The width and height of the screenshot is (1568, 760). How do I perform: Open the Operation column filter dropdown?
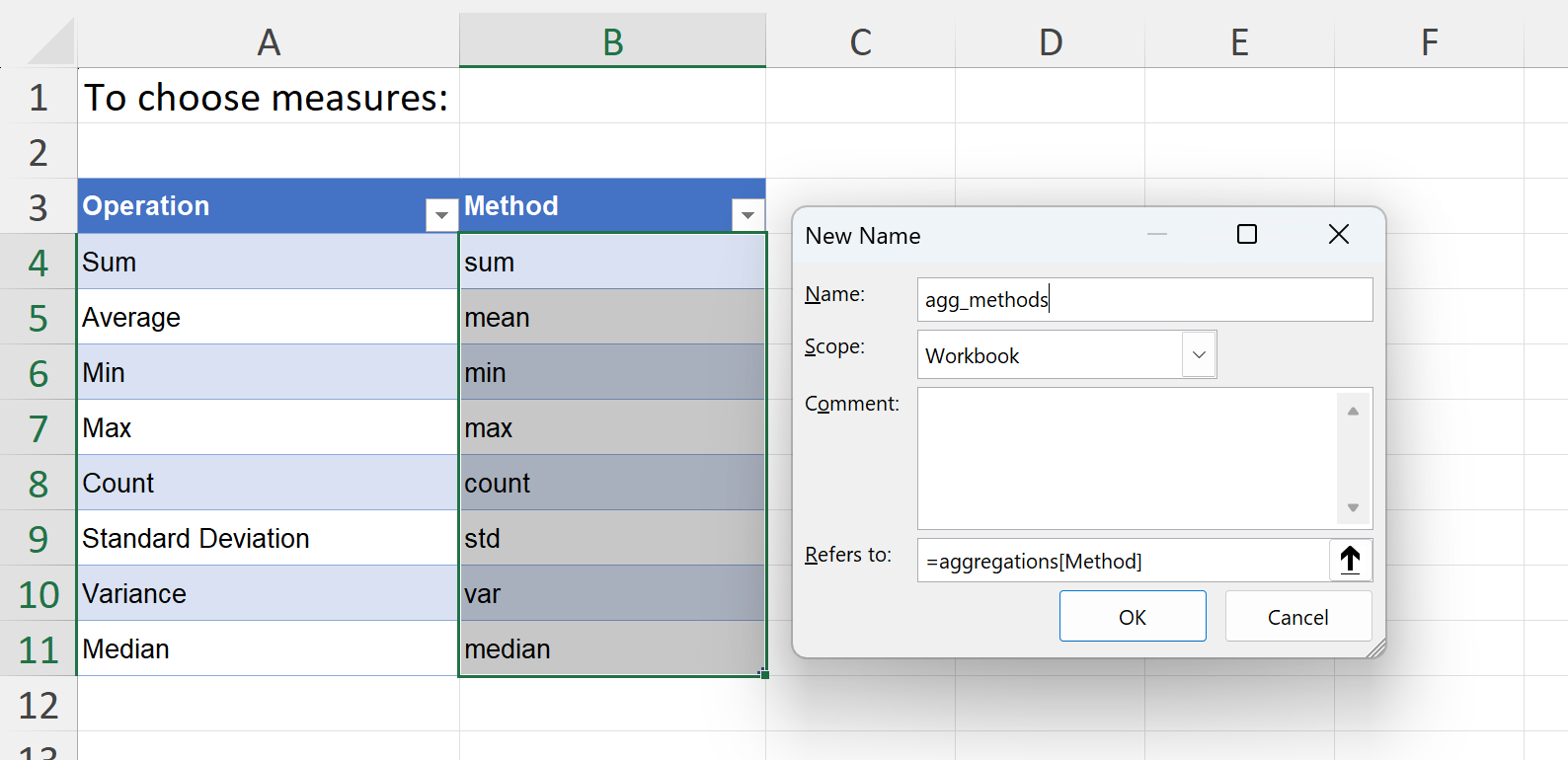[x=441, y=214]
